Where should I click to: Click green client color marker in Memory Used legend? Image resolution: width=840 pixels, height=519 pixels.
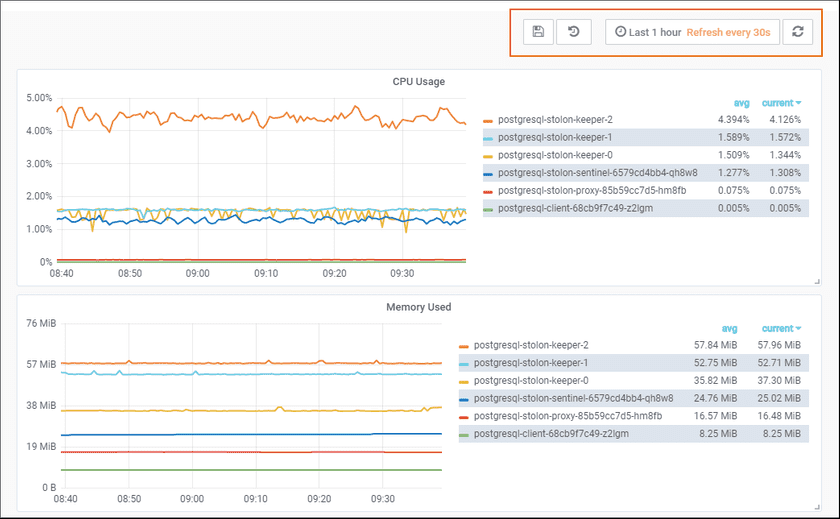[x=464, y=434]
